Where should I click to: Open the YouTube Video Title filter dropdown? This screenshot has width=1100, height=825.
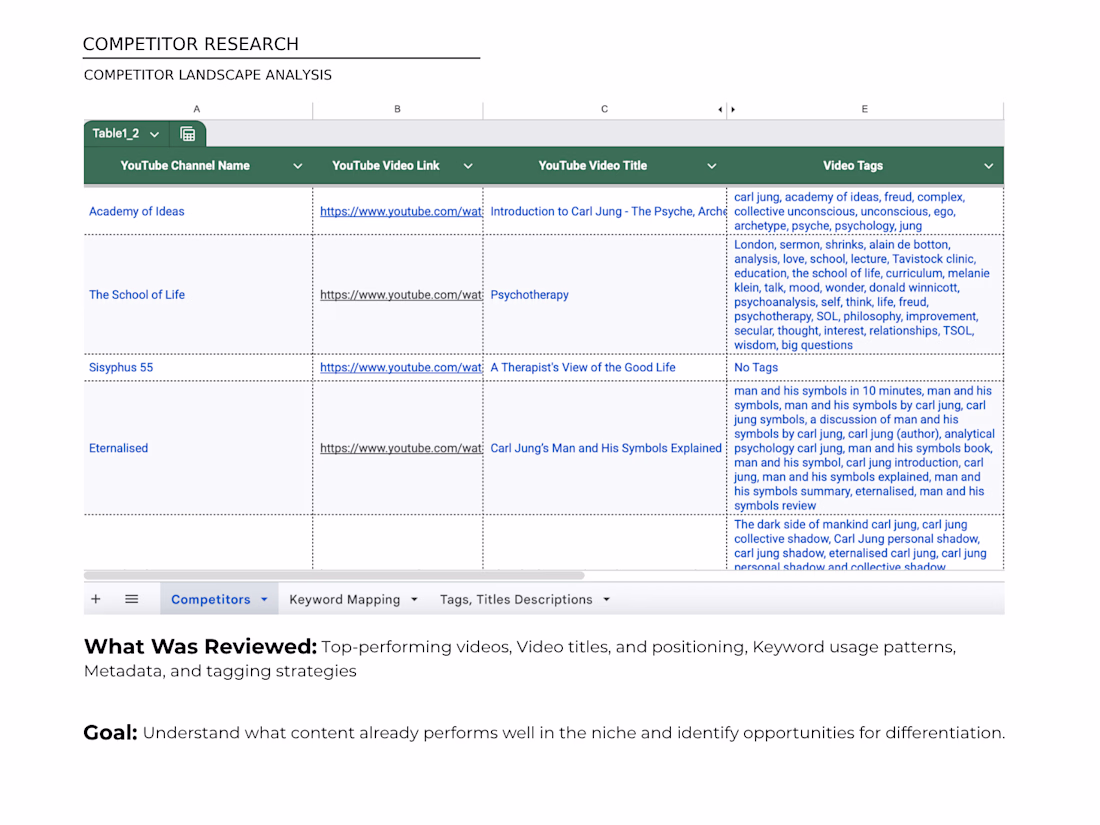coord(711,166)
